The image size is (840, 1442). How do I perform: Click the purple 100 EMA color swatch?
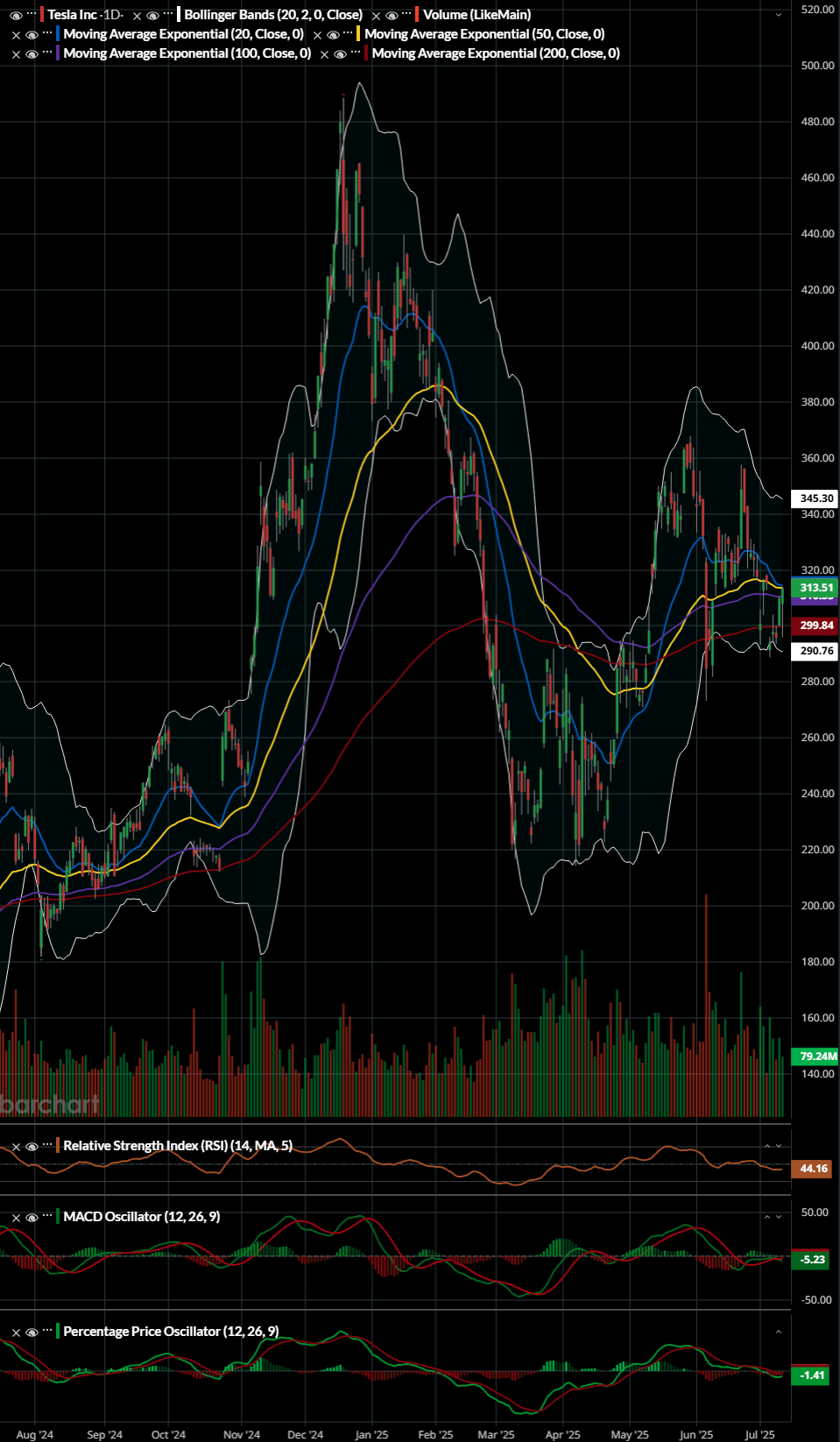(58, 53)
